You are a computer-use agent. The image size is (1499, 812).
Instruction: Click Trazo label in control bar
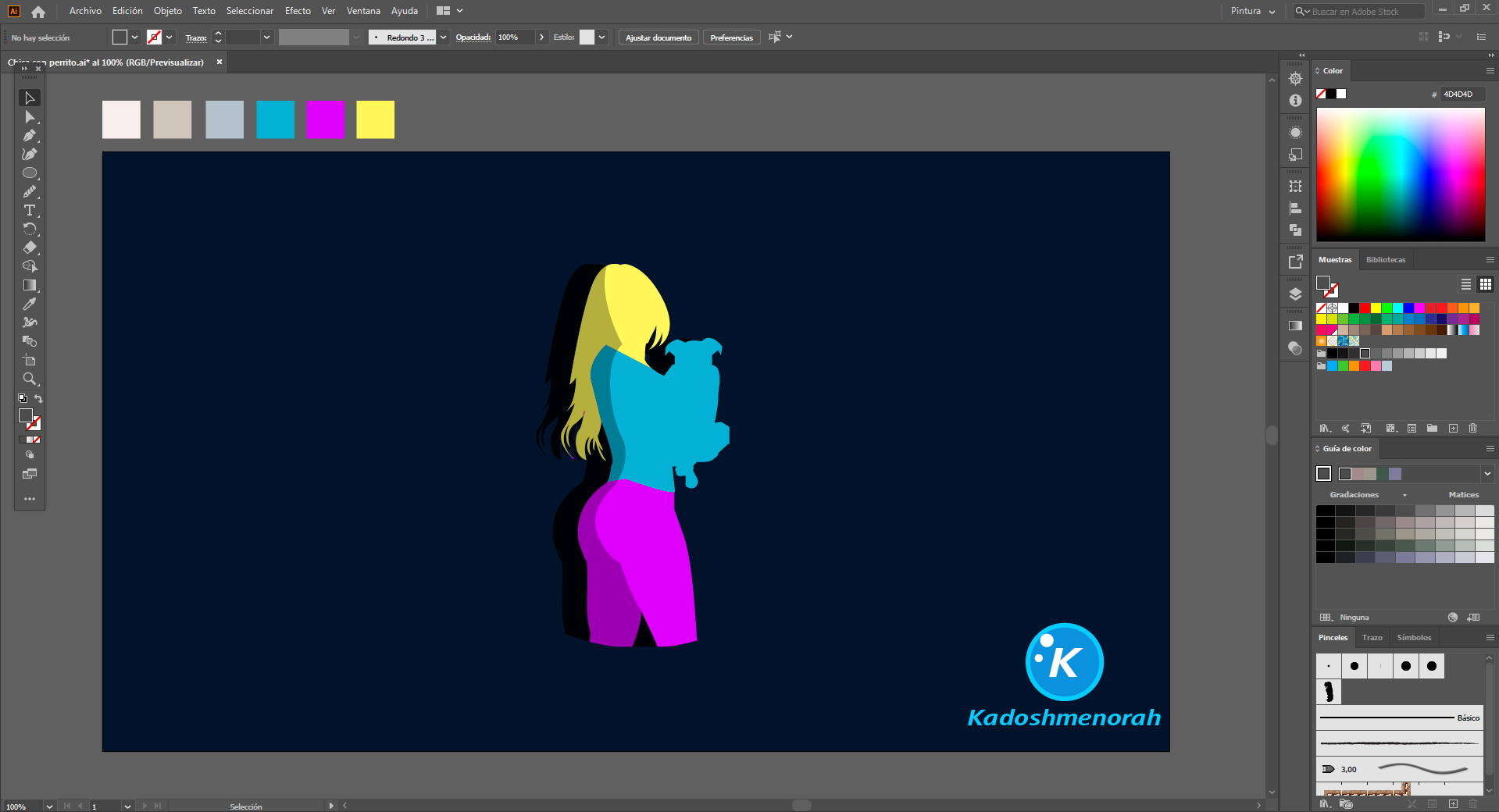(x=196, y=37)
